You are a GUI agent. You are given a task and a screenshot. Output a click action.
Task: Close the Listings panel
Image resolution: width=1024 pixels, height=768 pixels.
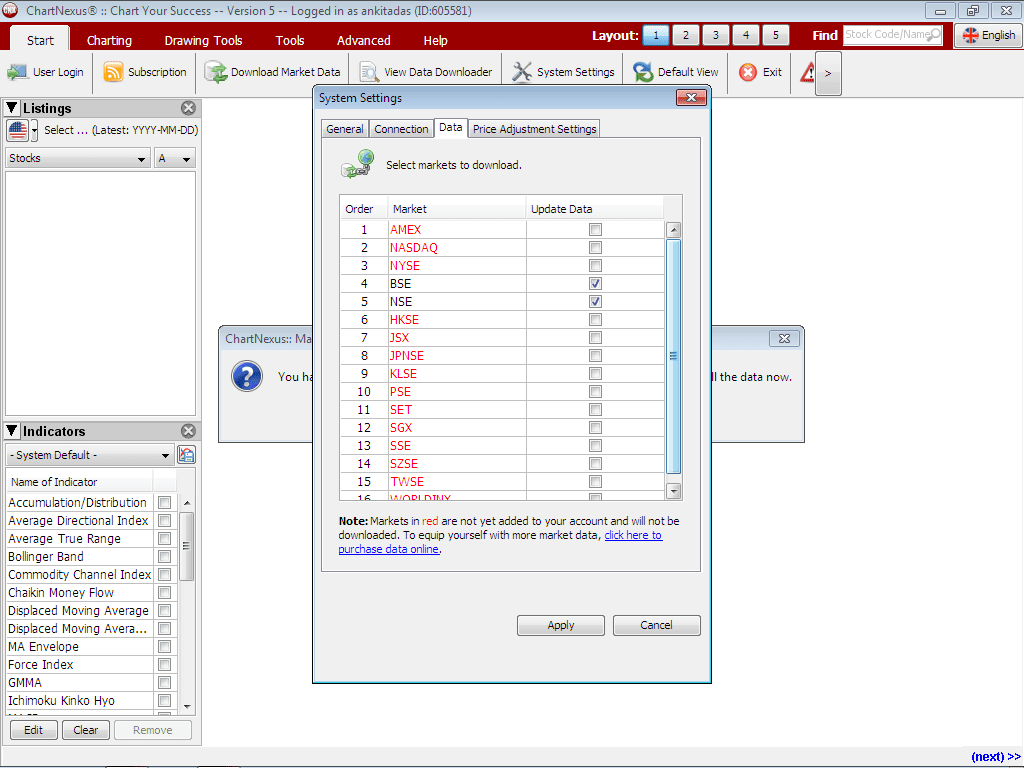[188, 108]
